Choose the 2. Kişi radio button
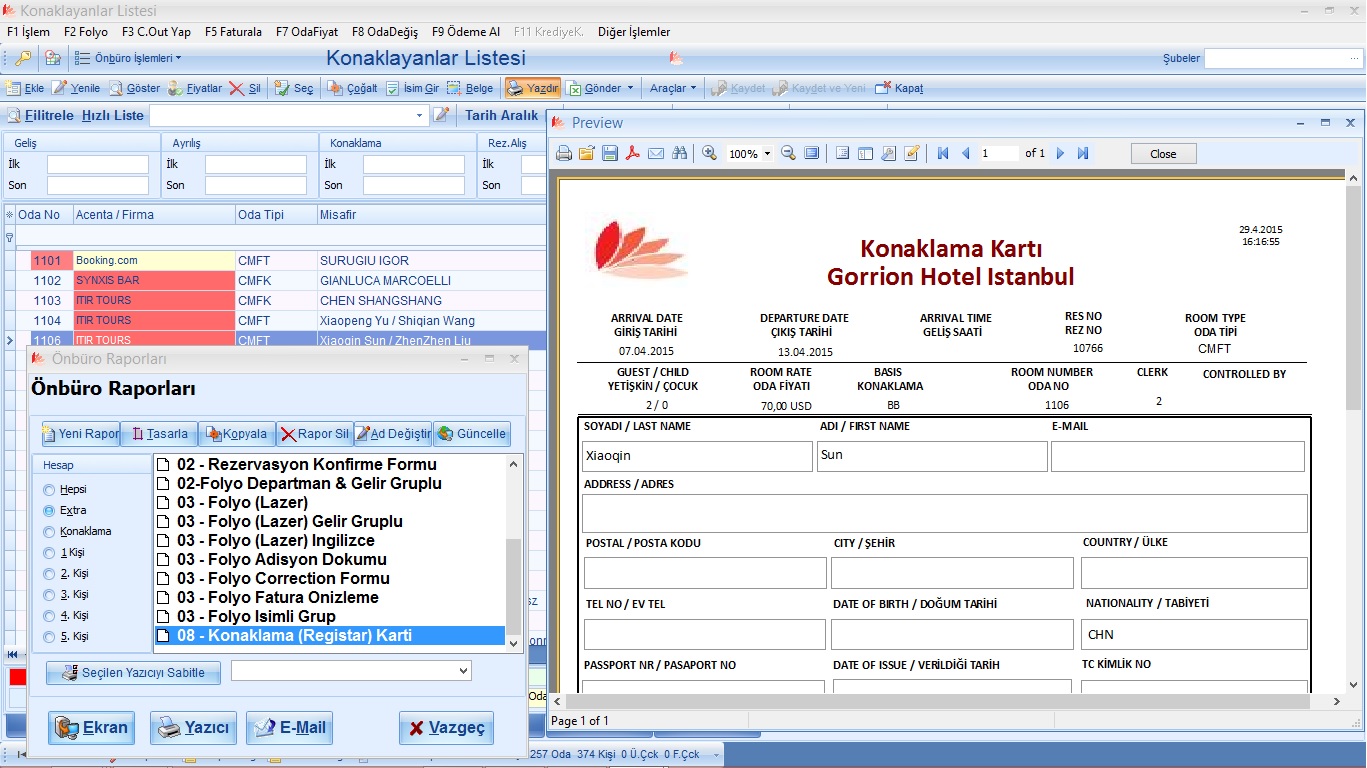 coord(49,574)
